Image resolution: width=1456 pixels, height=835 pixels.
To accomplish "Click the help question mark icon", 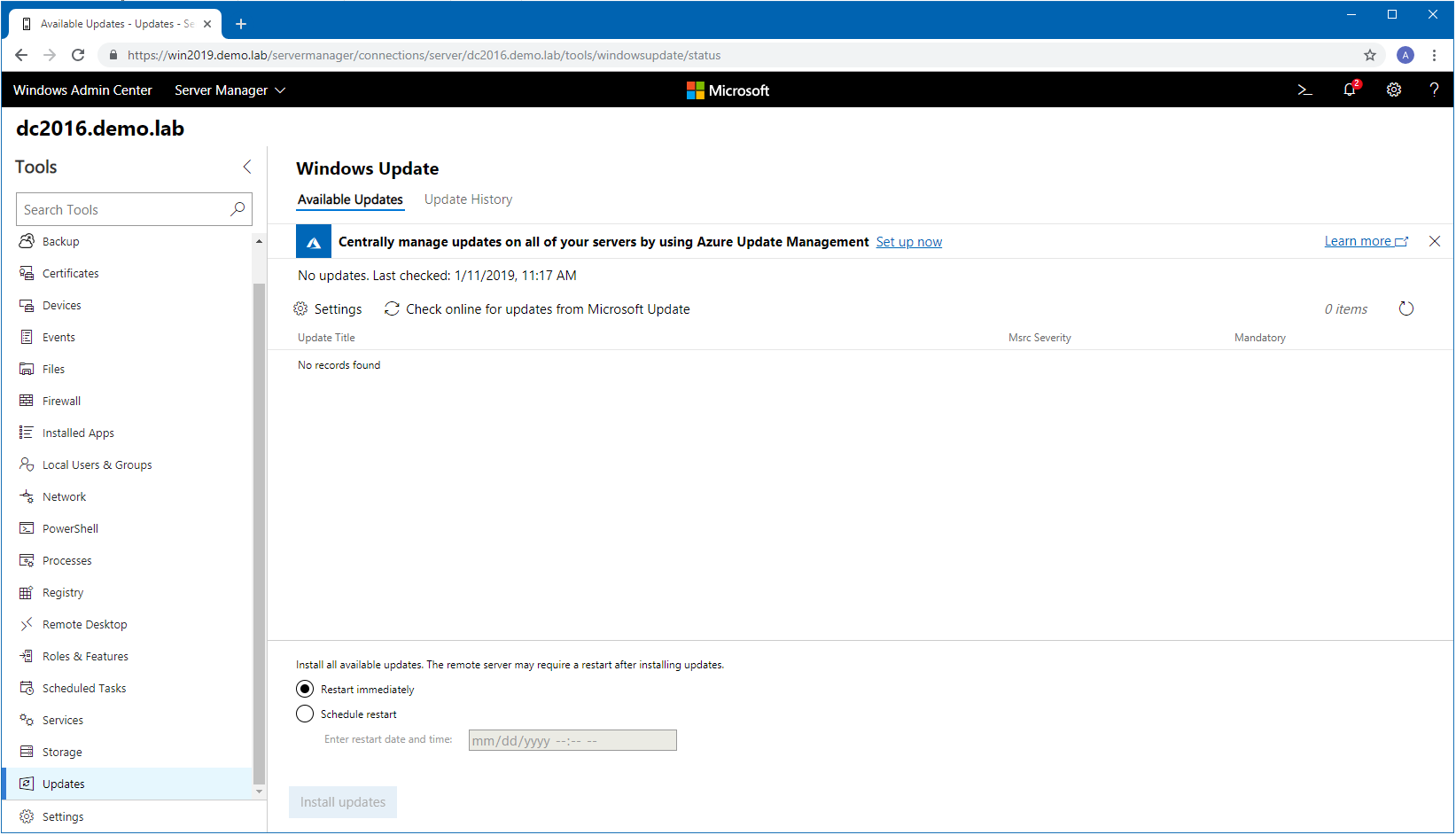I will 1434,90.
